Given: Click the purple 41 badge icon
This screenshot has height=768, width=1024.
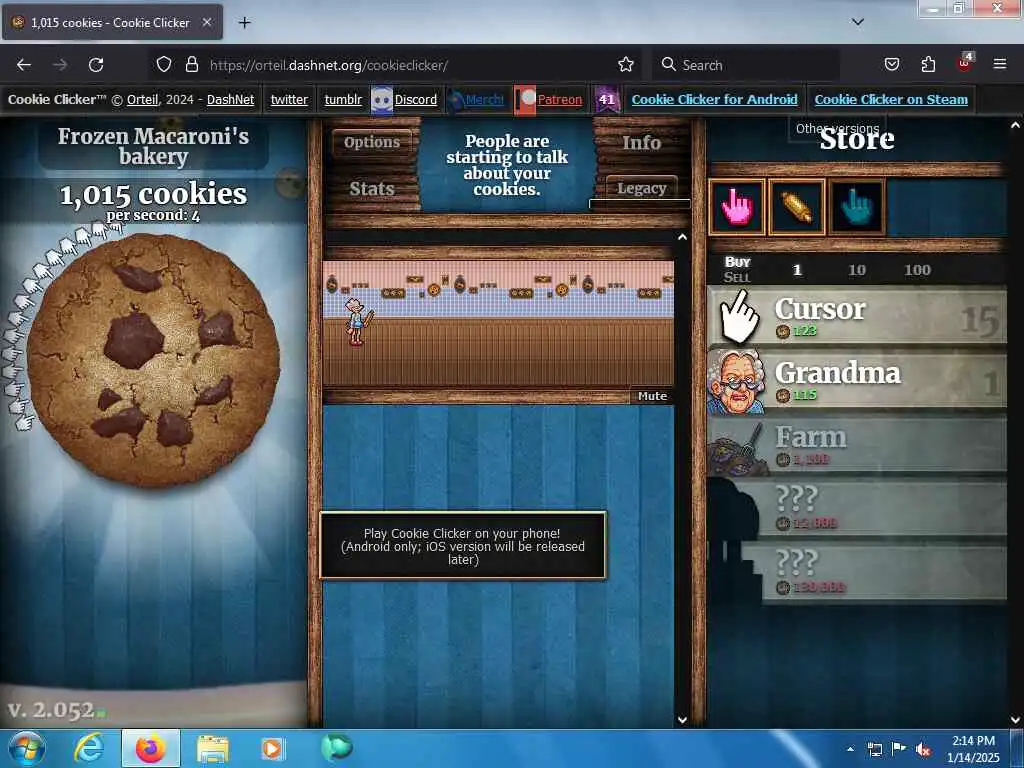Looking at the screenshot, I should coord(607,99).
